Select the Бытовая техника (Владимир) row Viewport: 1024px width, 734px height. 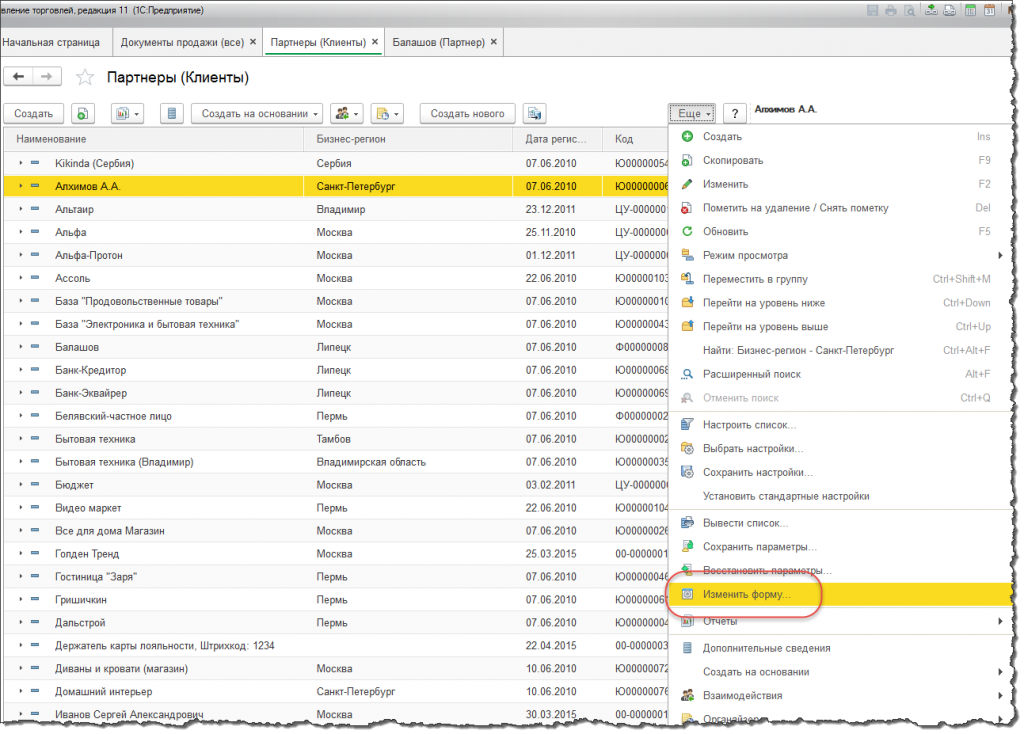point(336,462)
